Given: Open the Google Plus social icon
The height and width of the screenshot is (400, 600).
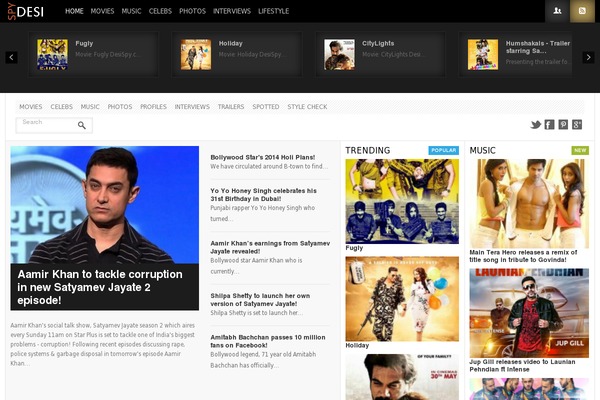Looking at the screenshot, I should (x=577, y=124).
